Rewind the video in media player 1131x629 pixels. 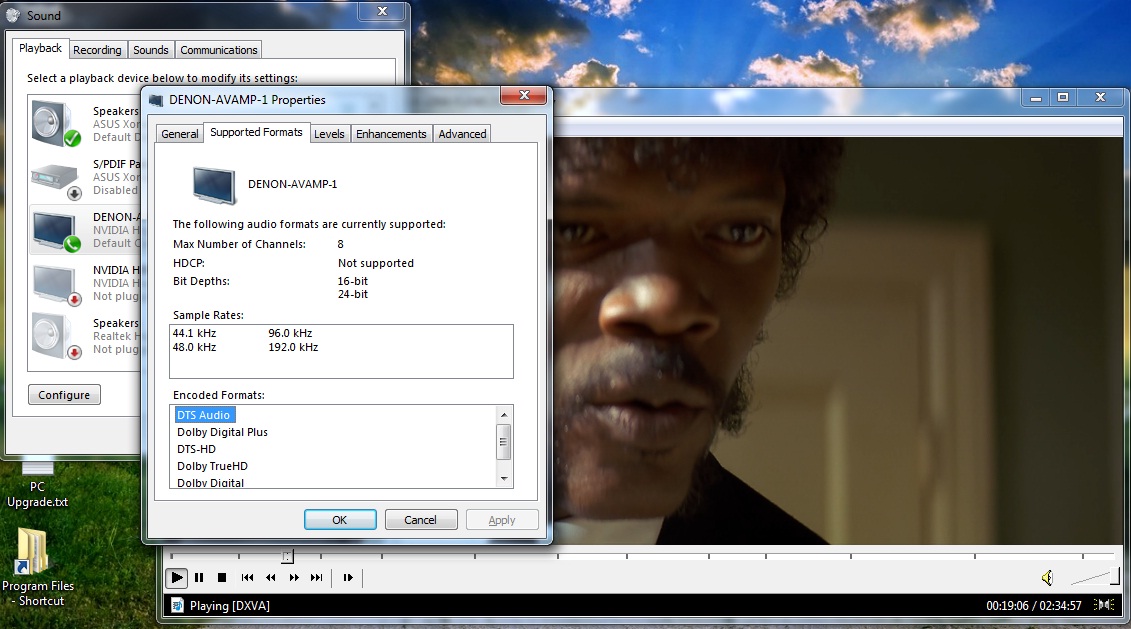[x=270, y=578]
